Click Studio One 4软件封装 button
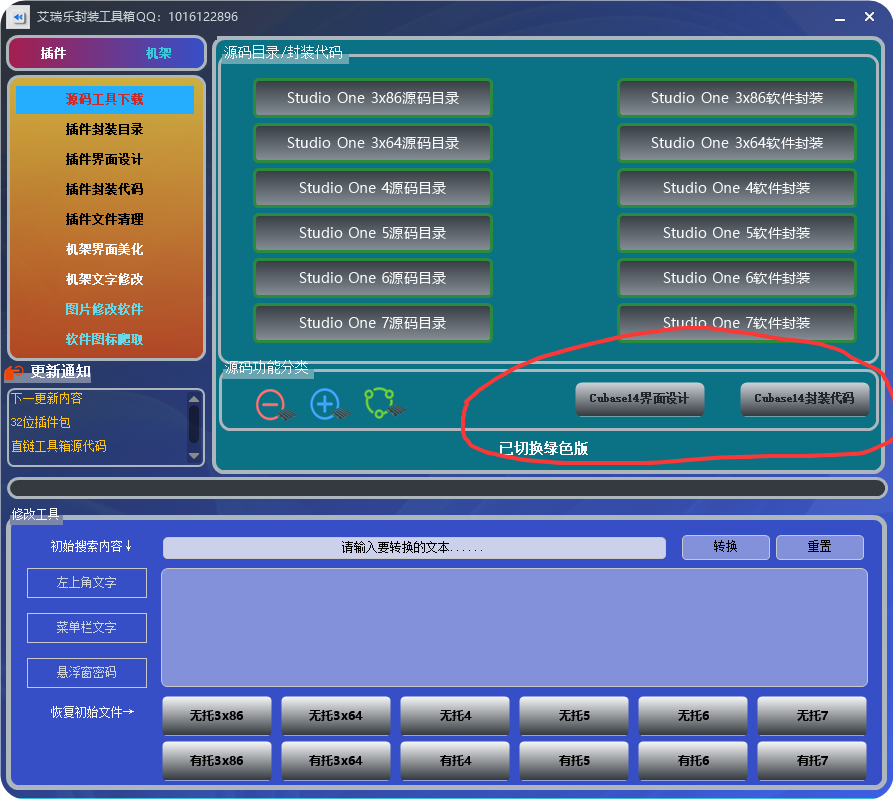 pos(737,188)
